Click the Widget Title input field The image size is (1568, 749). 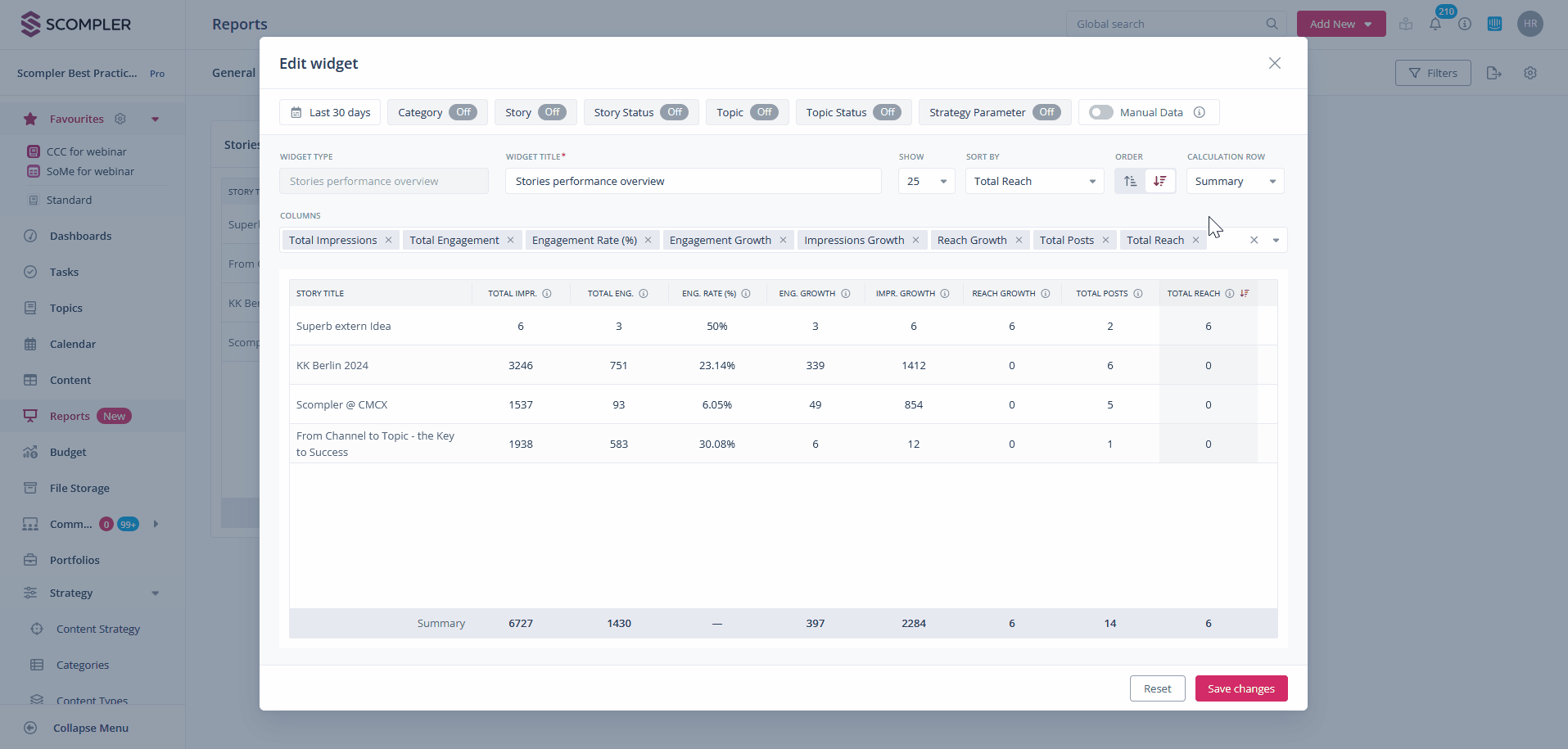[693, 181]
